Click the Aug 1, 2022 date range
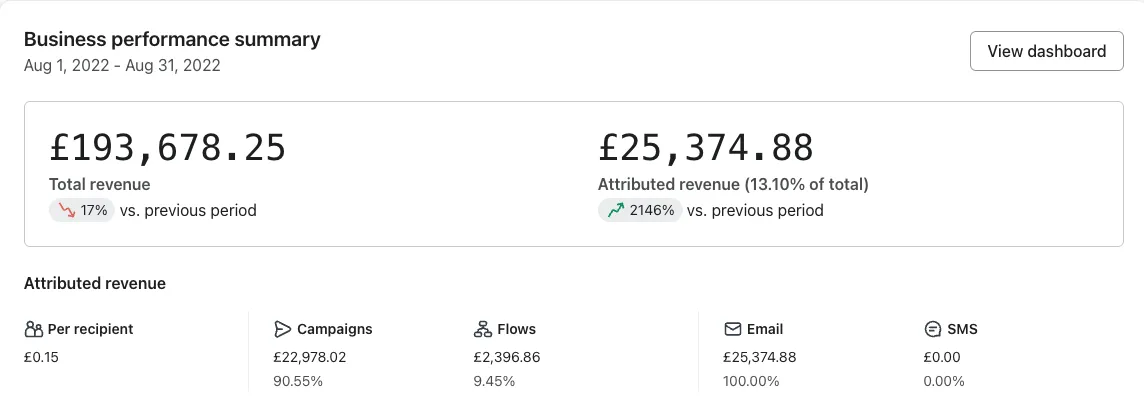Viewport: 1144px width, 404px height. pyautogui.click(x=122, y=66)
